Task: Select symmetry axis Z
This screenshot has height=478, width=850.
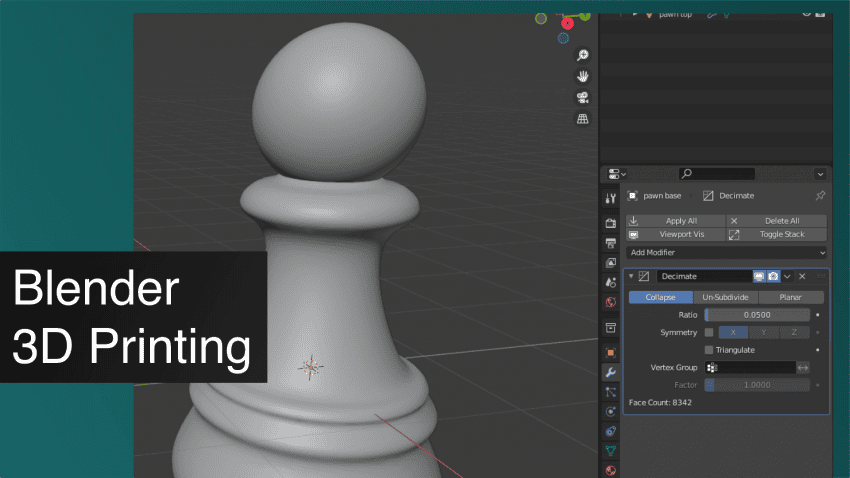Action: pos(794,332)
